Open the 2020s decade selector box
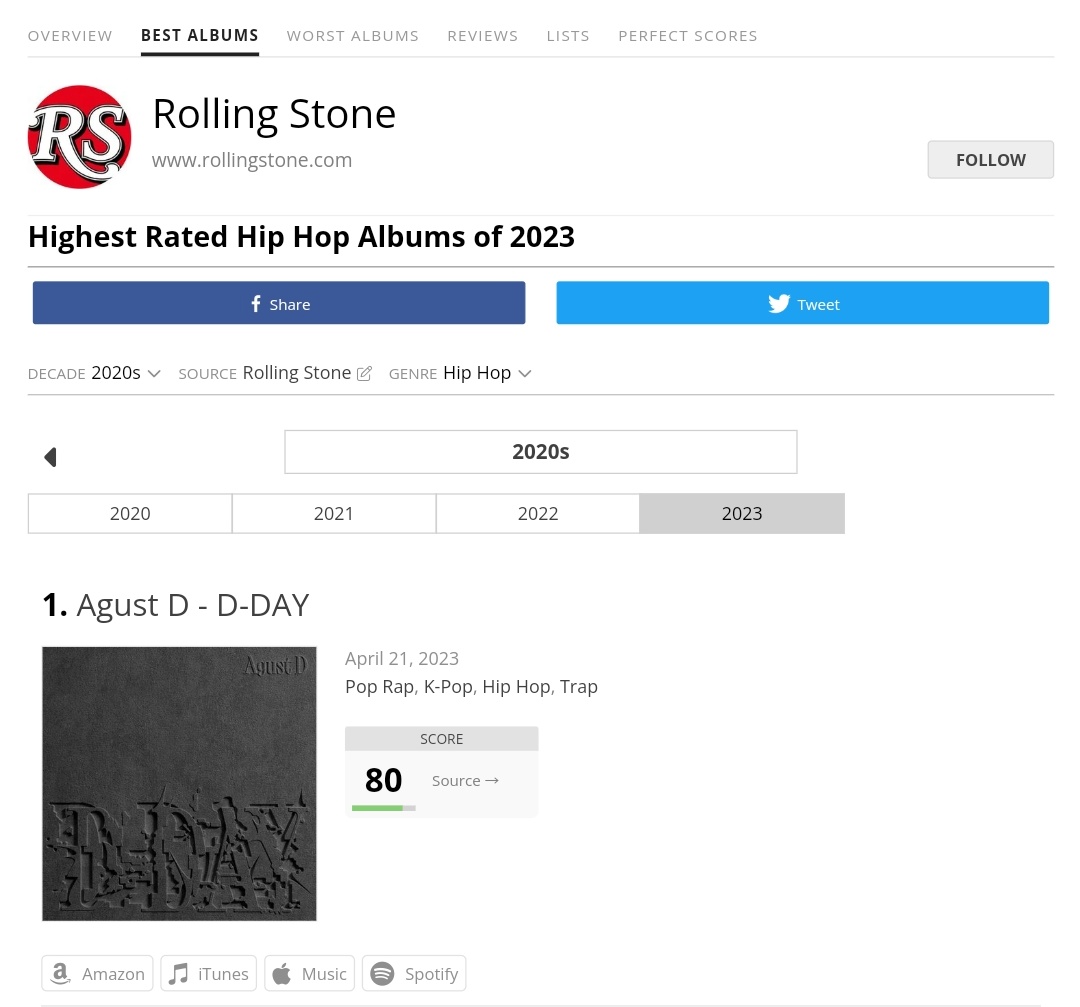The width and height of the screenshot is (1080, 1007). [x=541, y=452]
